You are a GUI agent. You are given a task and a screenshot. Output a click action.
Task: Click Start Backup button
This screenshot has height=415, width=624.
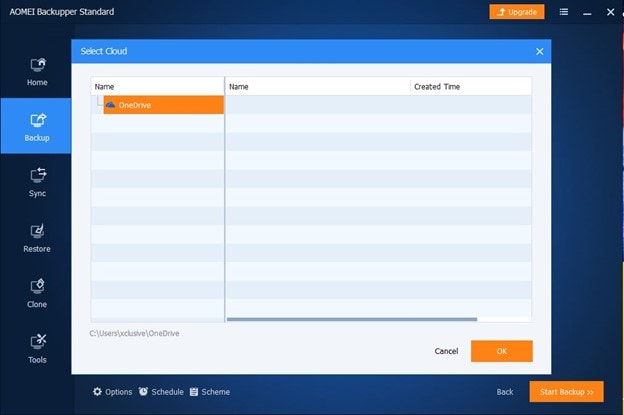[566, 392]
